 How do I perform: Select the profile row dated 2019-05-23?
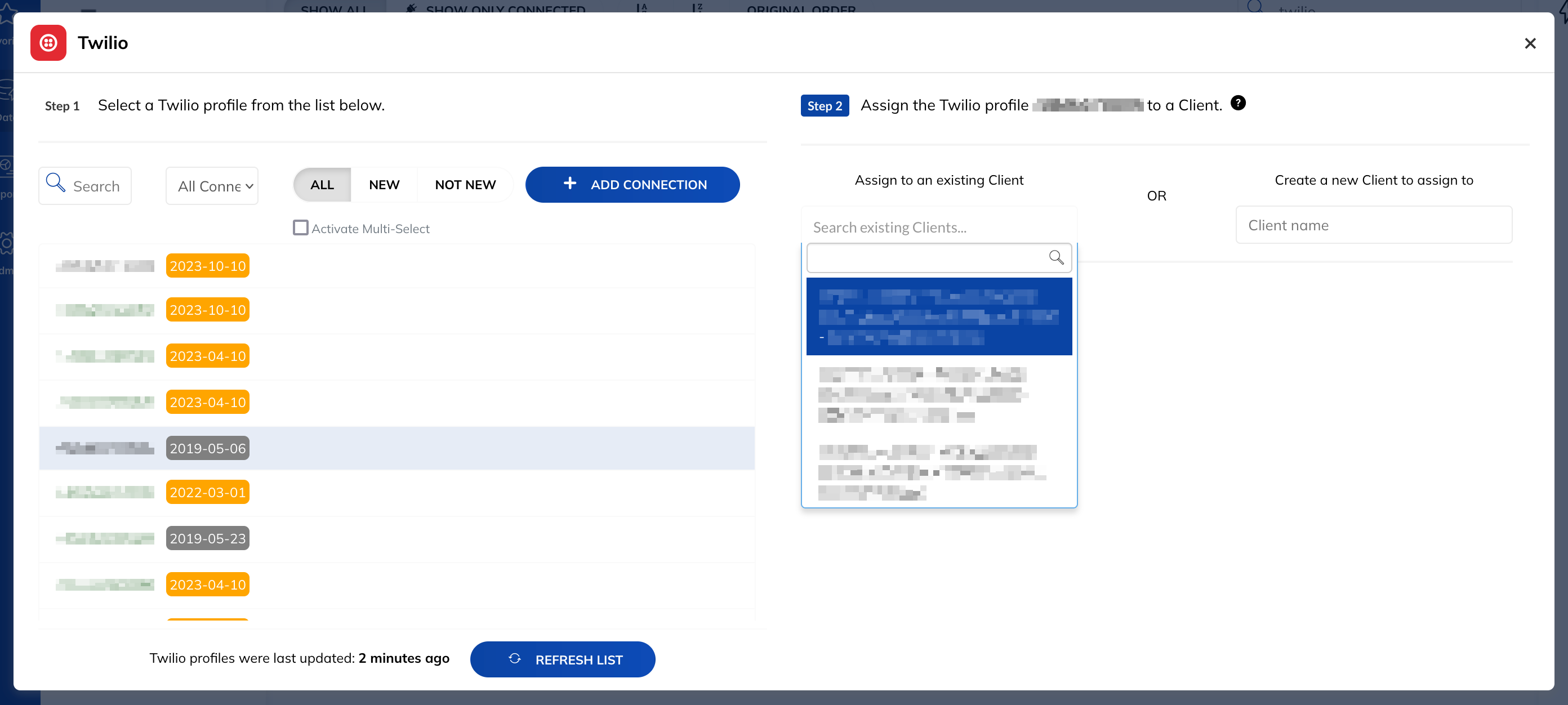tap(397, 539)
